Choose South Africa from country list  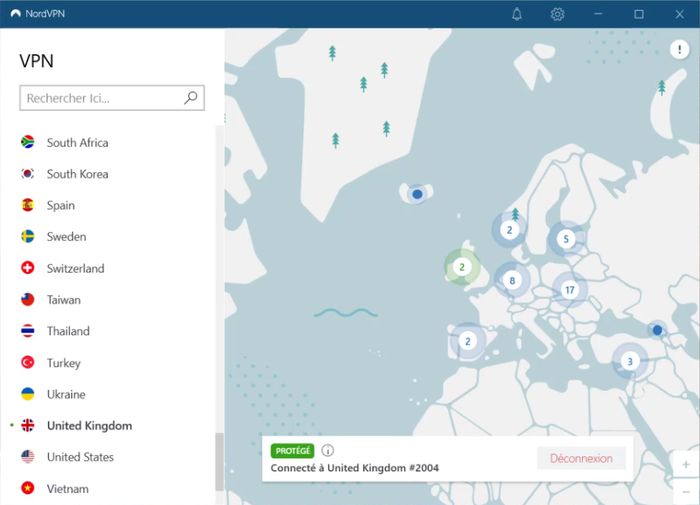click(78, 142)
